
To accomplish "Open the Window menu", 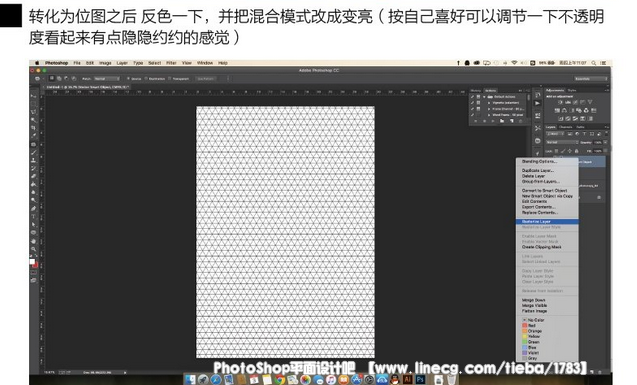I will [205, 63].
